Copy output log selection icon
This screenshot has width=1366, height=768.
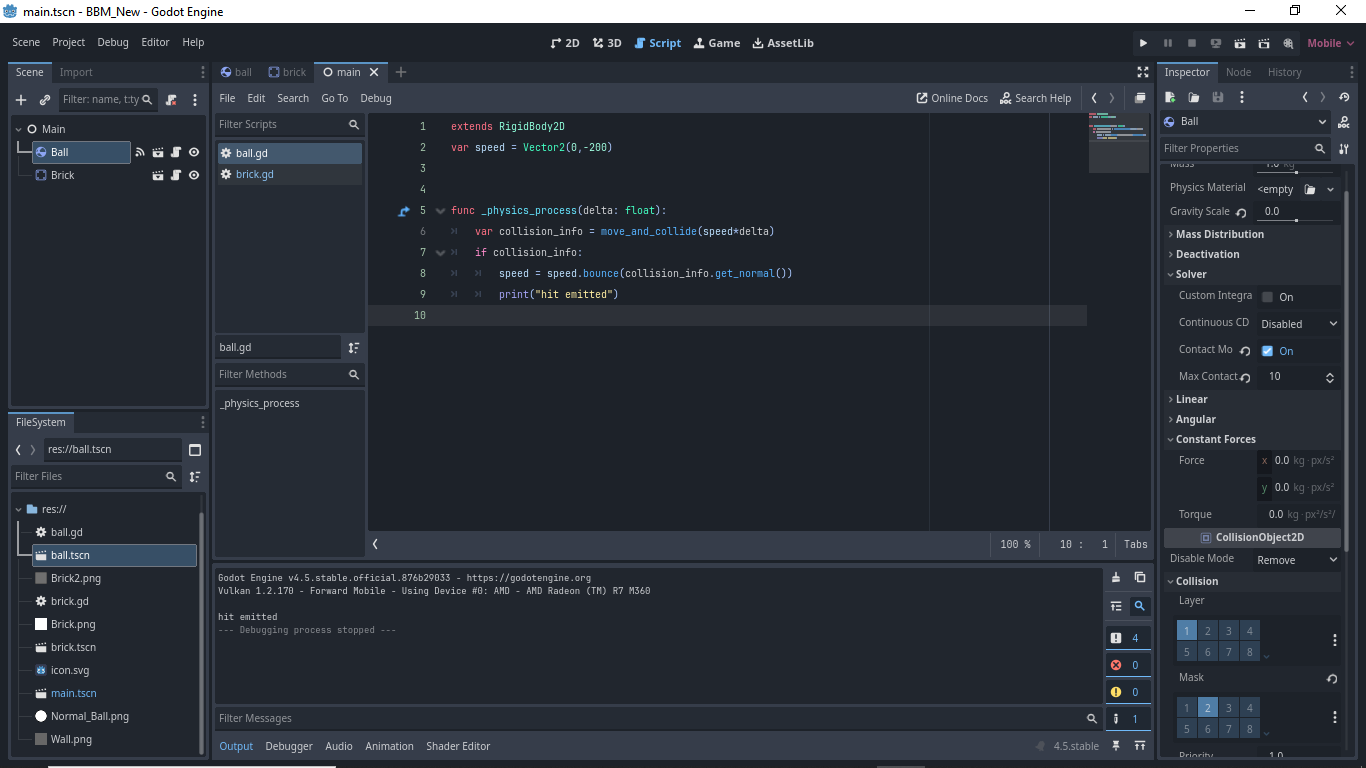tap(1140, 577)
